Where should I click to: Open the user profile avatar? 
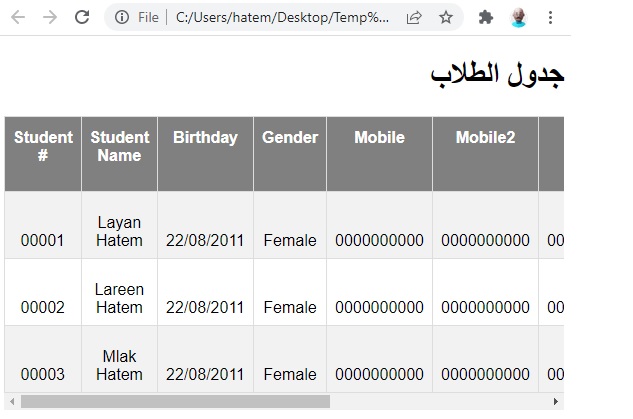pos(518,17)
